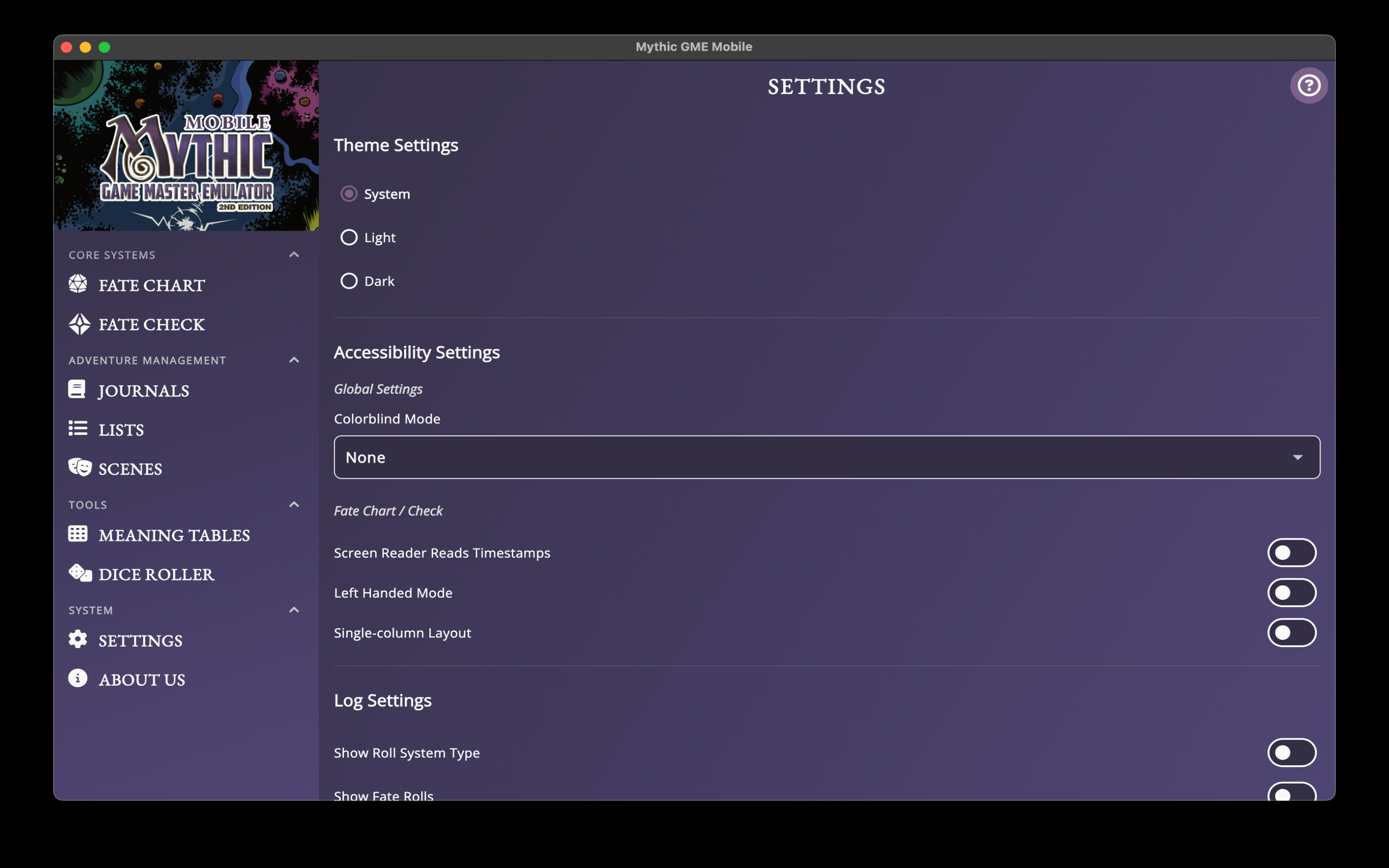Open the Settings menu item
The image size is (1389, 868).
coord(140,641)
